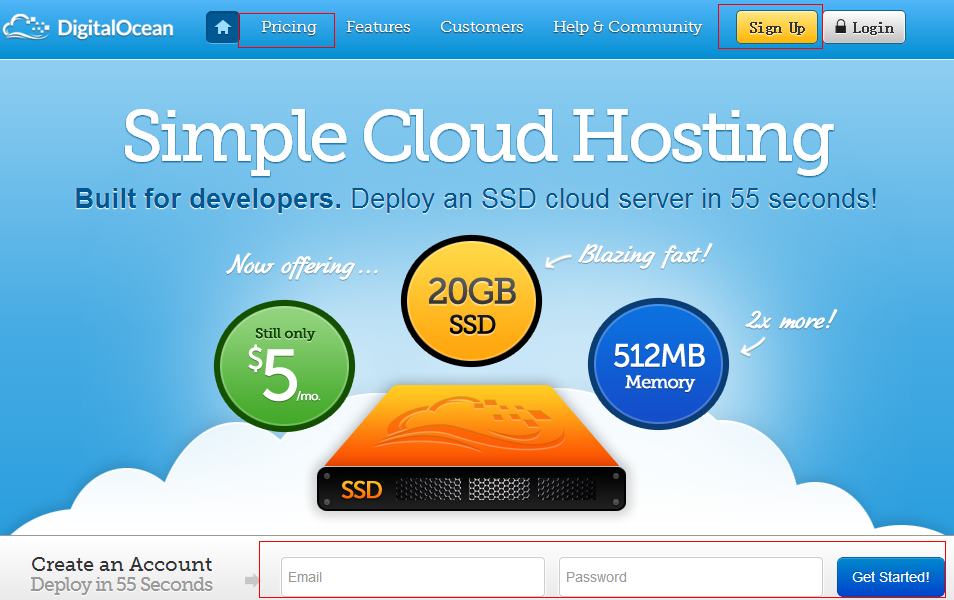Open Help & Community section
The width and height of the screenshot is (954, 600).
point(627,27)
